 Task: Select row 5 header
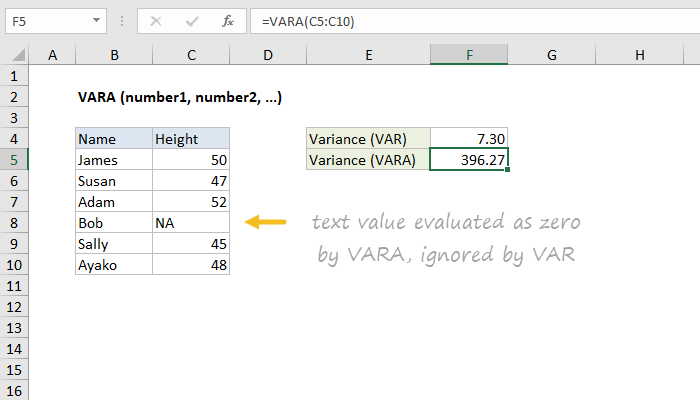click(14, 160)
